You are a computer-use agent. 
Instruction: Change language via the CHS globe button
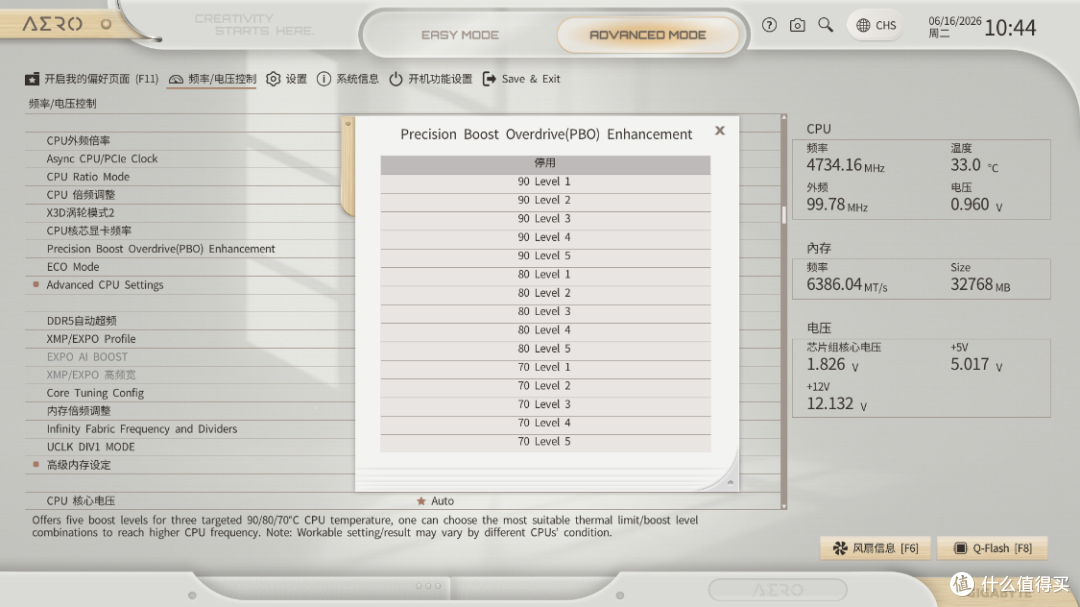click(876, 25)
